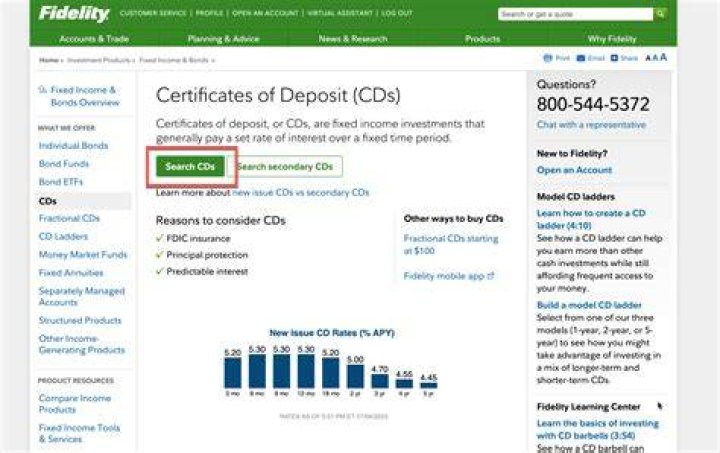Select CDs in sidebar
The height and width of the screenshot is (453, 720).
[x=48, y=201]
